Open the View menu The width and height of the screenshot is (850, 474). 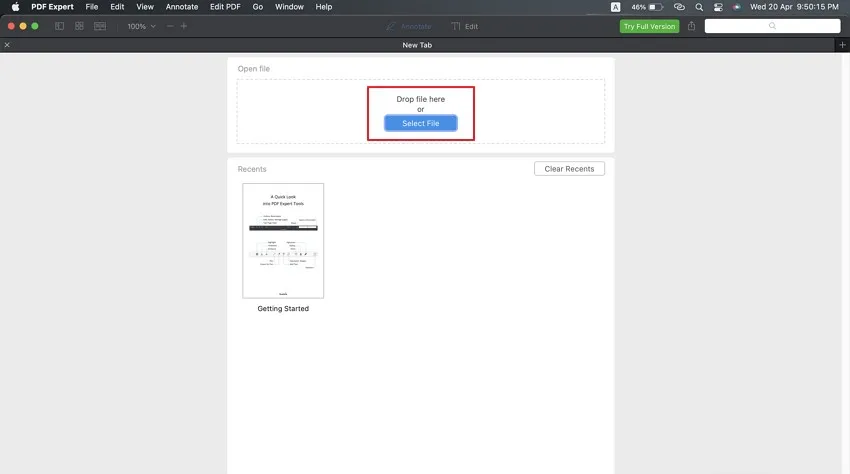click(x=145, y=7)
